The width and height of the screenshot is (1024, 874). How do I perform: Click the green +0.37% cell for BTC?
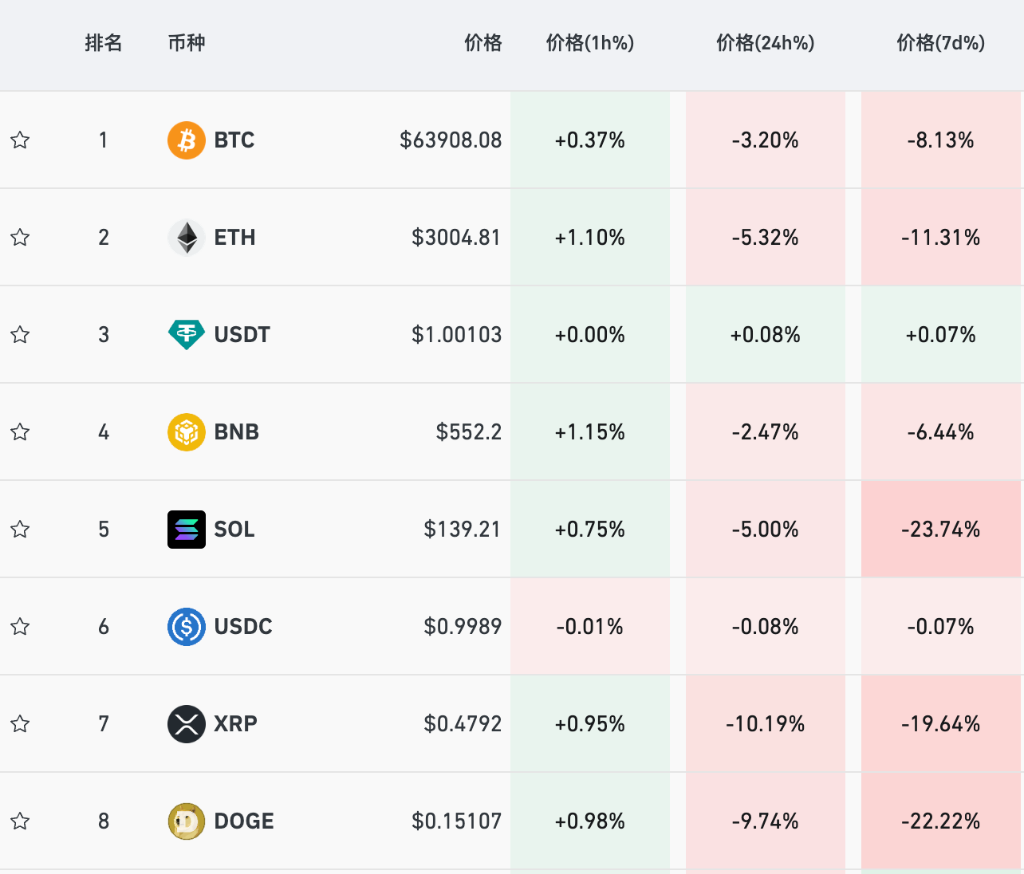[590, 140]
